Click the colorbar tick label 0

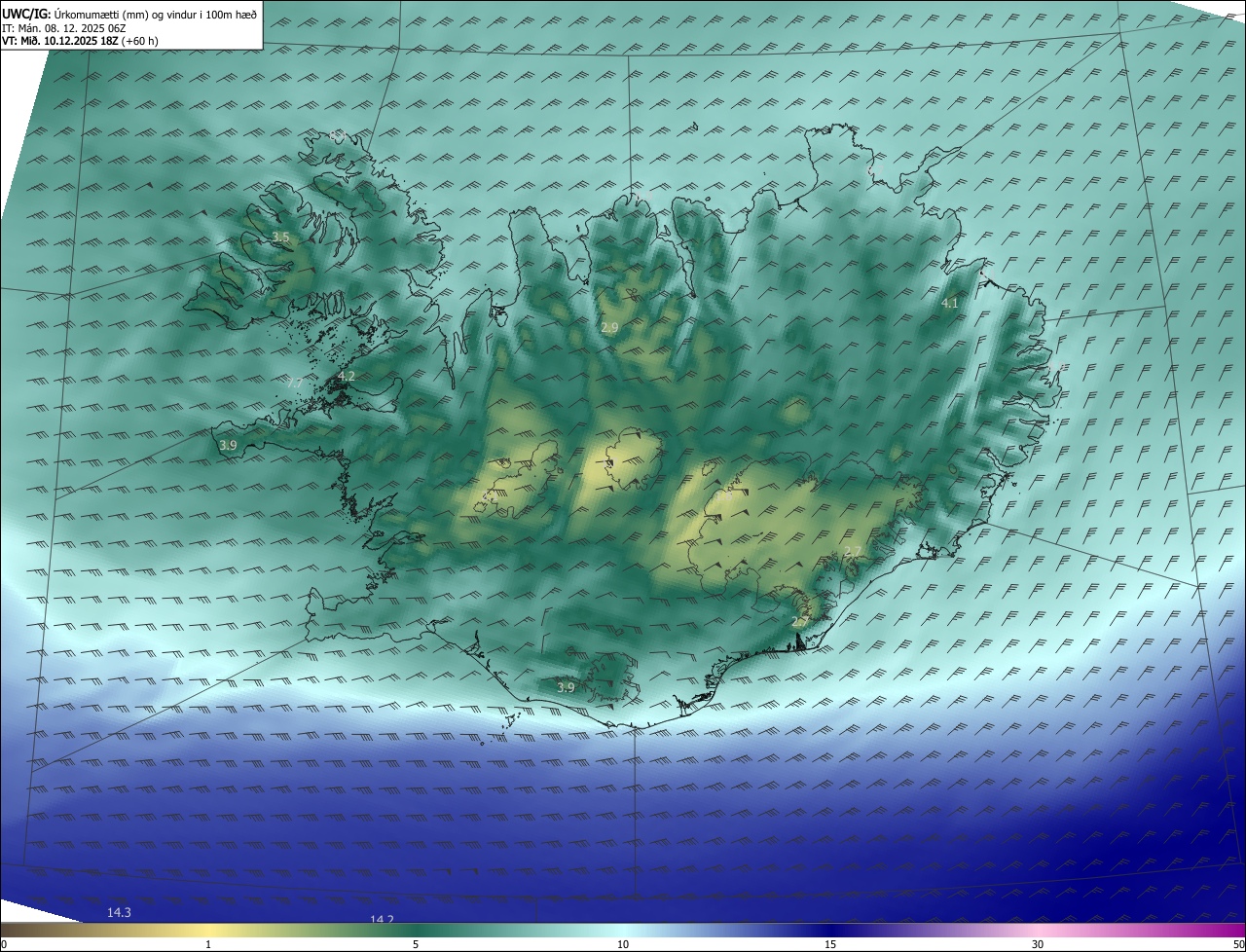pos(4,944)
